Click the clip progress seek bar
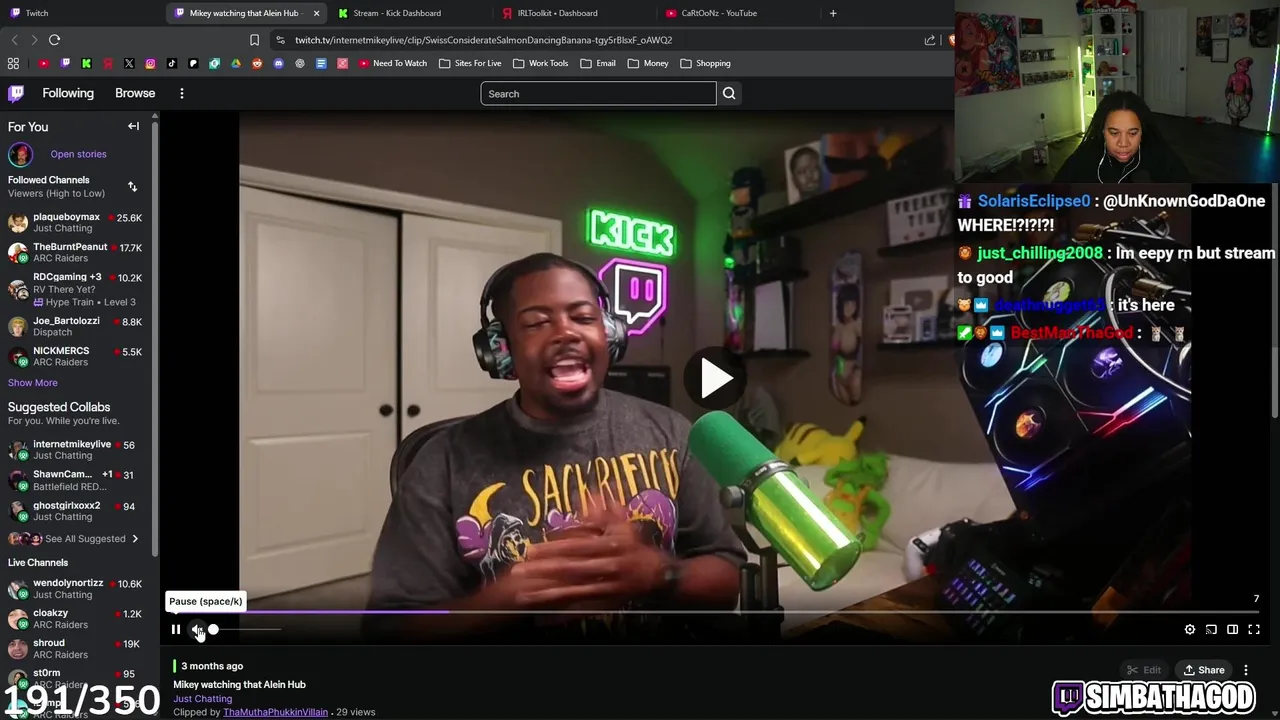 point(714,611)
